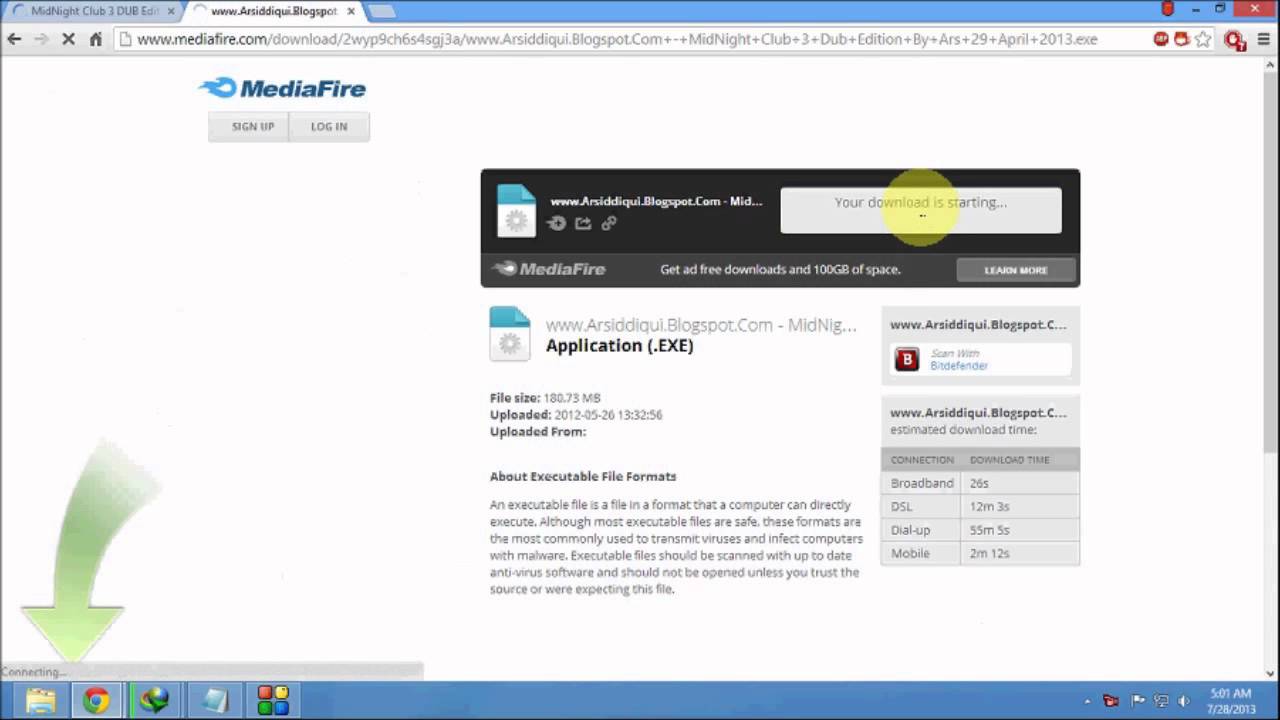
Task: Click the red extension icon beside the ABP icon
Action: tap(1182, 39)
